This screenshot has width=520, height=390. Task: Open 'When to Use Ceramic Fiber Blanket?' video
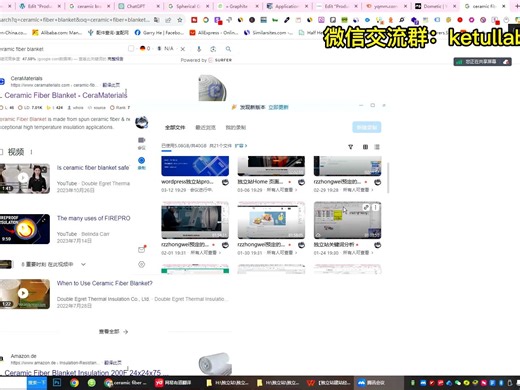coord(104,283)
